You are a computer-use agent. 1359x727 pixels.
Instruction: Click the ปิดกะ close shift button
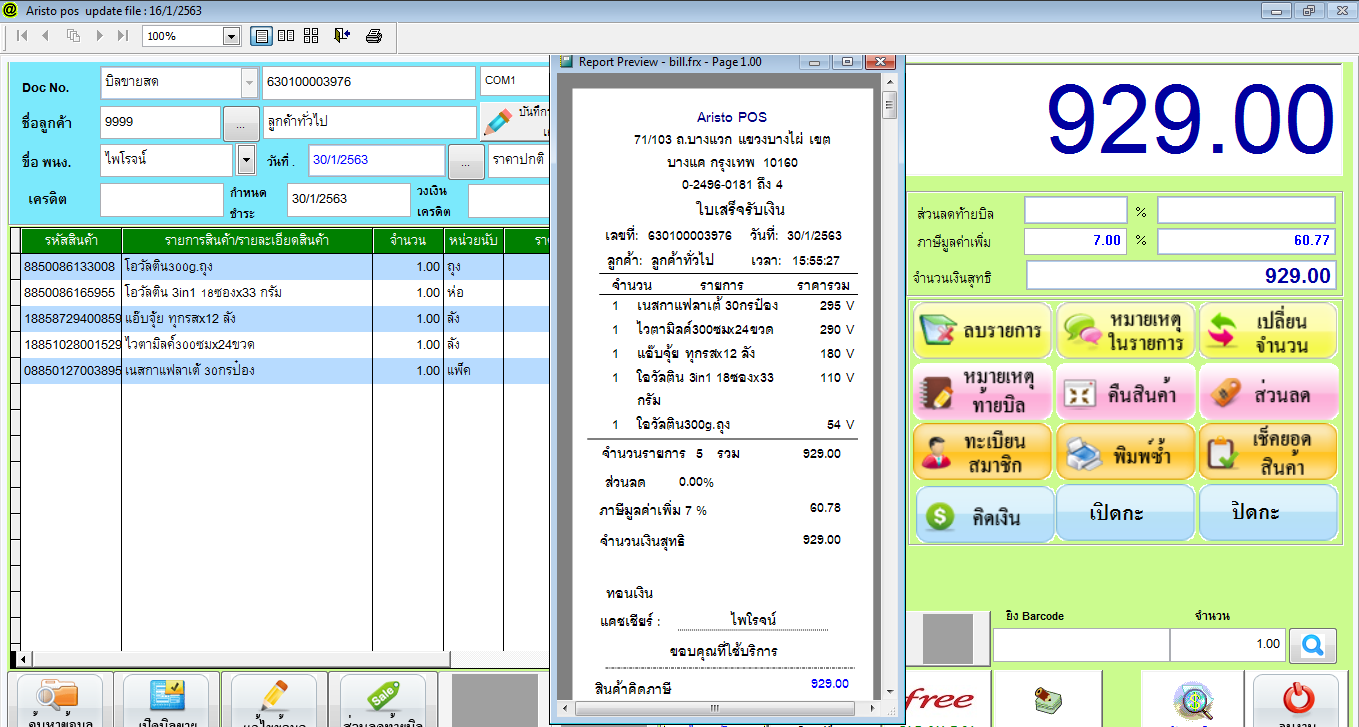[x=1268, y=514]
